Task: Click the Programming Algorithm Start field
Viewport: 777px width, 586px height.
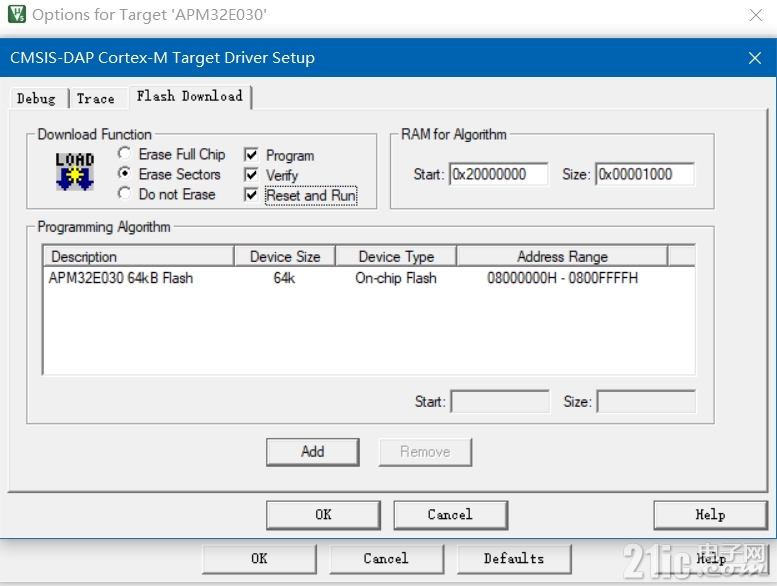Action: point(500,401)
